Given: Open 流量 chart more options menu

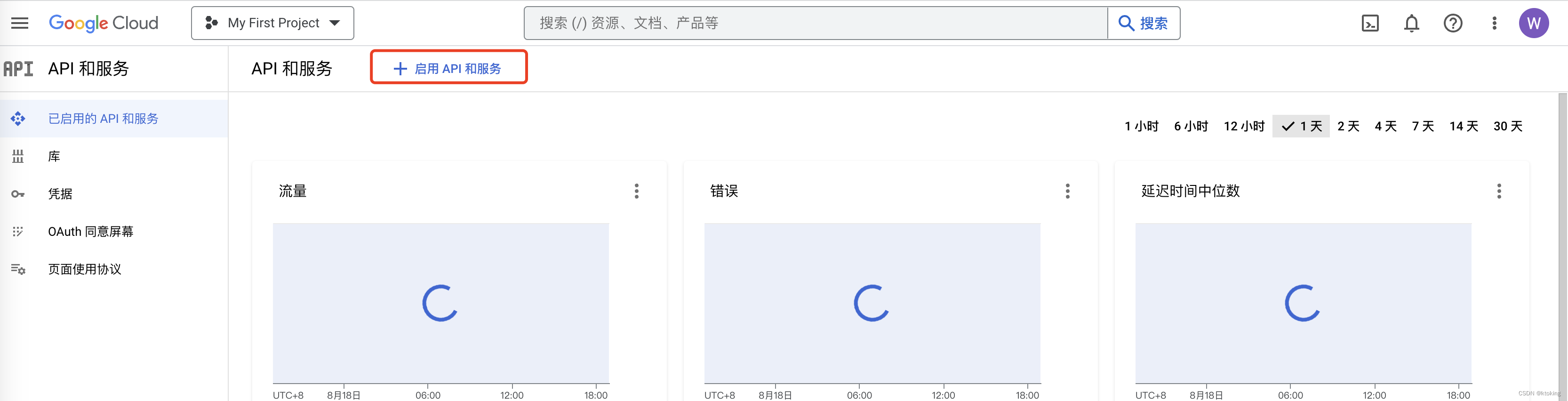Looking at the screenshot, I should pyautogui.click(x=637, y=191).
